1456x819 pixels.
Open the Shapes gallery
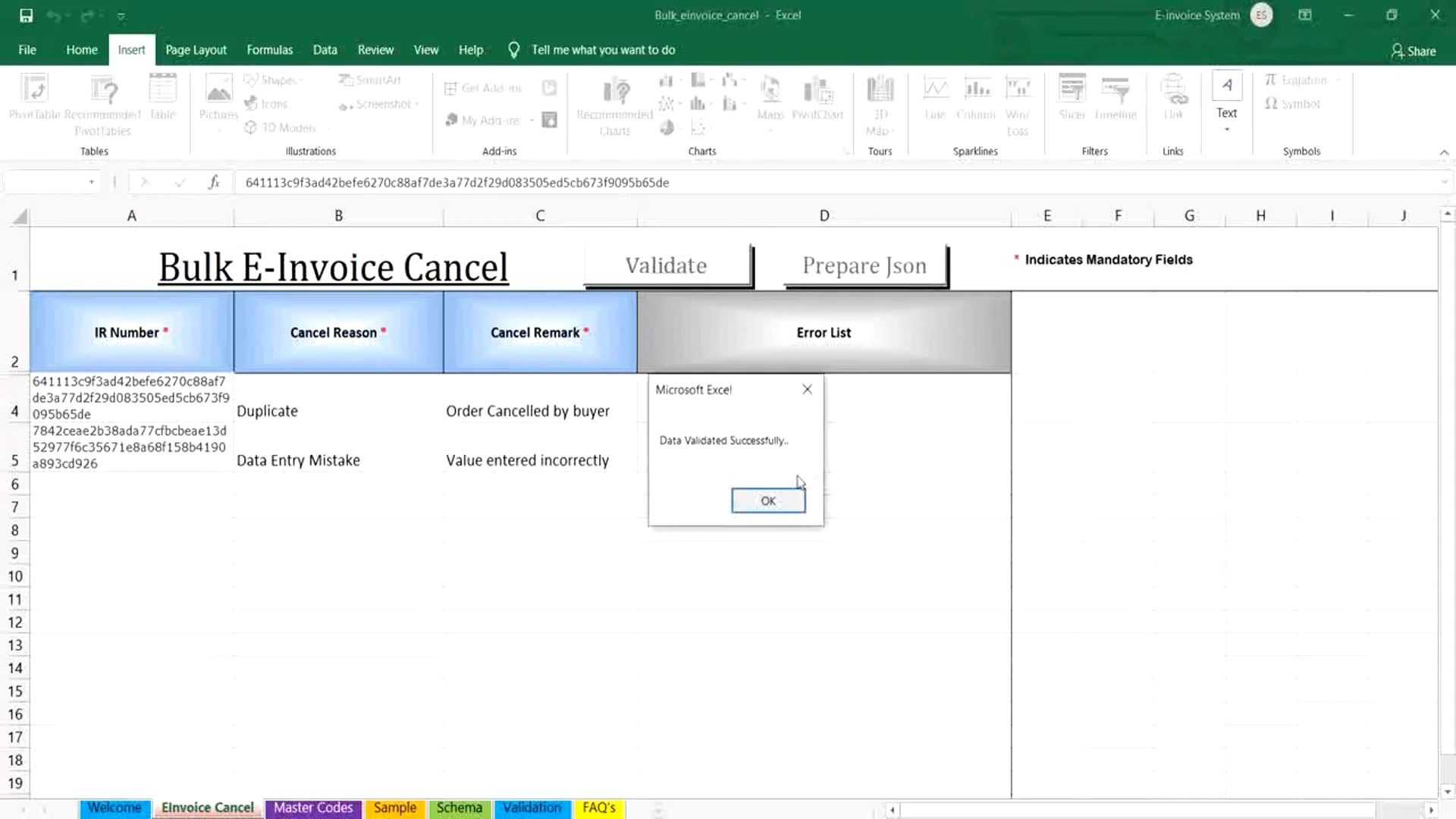coord(272,80)
